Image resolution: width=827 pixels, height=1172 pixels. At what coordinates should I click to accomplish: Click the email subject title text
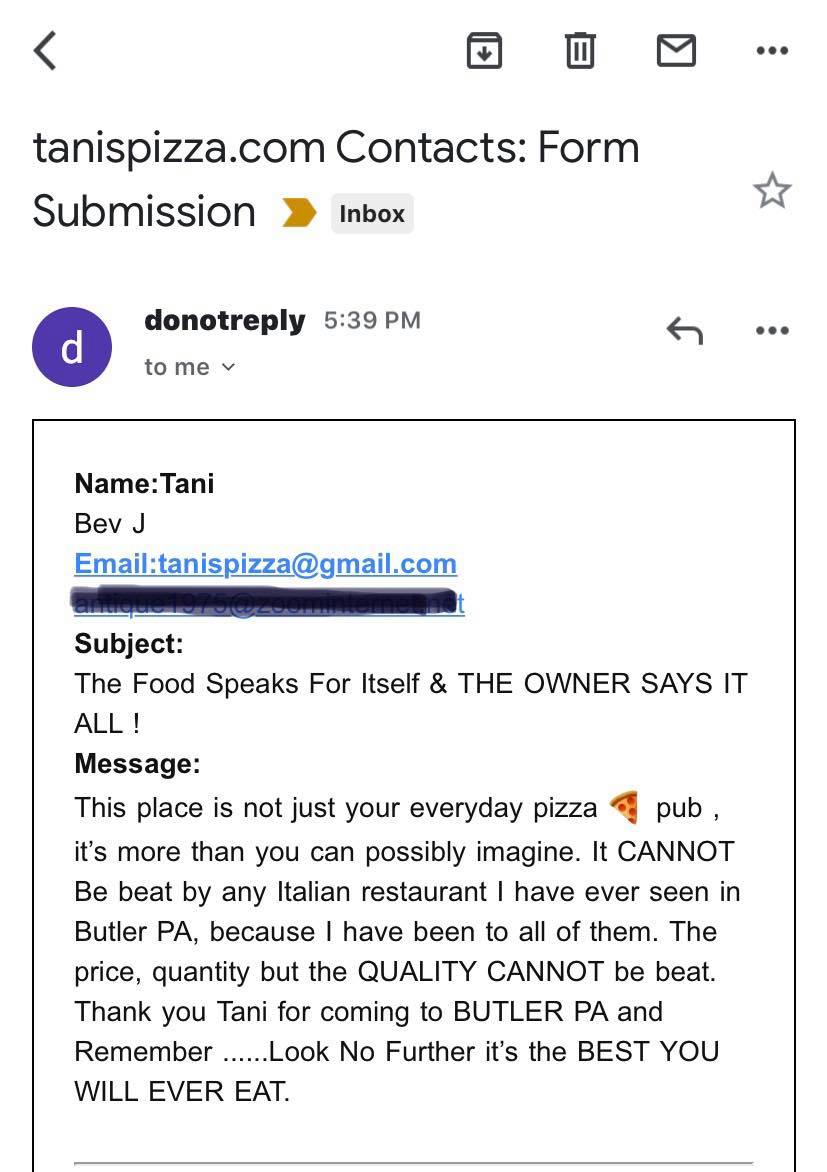coord(336,179)
